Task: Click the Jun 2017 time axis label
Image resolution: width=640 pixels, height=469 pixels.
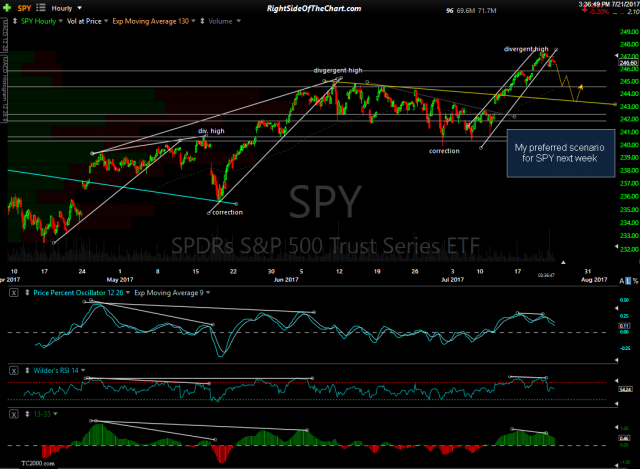Action: (286, 280)
